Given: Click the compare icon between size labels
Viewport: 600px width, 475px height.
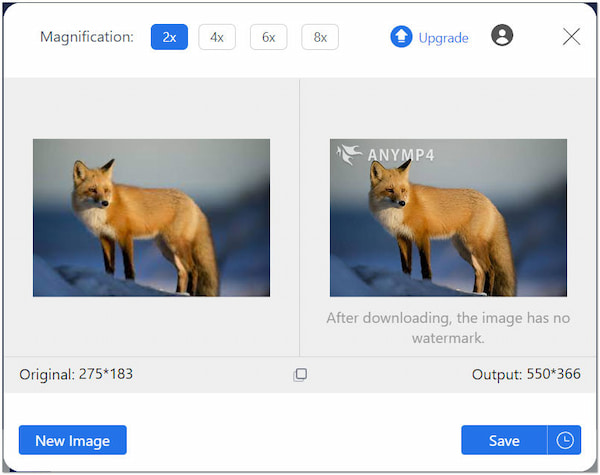Looking at the screenshot, I should tap(300, 374).
